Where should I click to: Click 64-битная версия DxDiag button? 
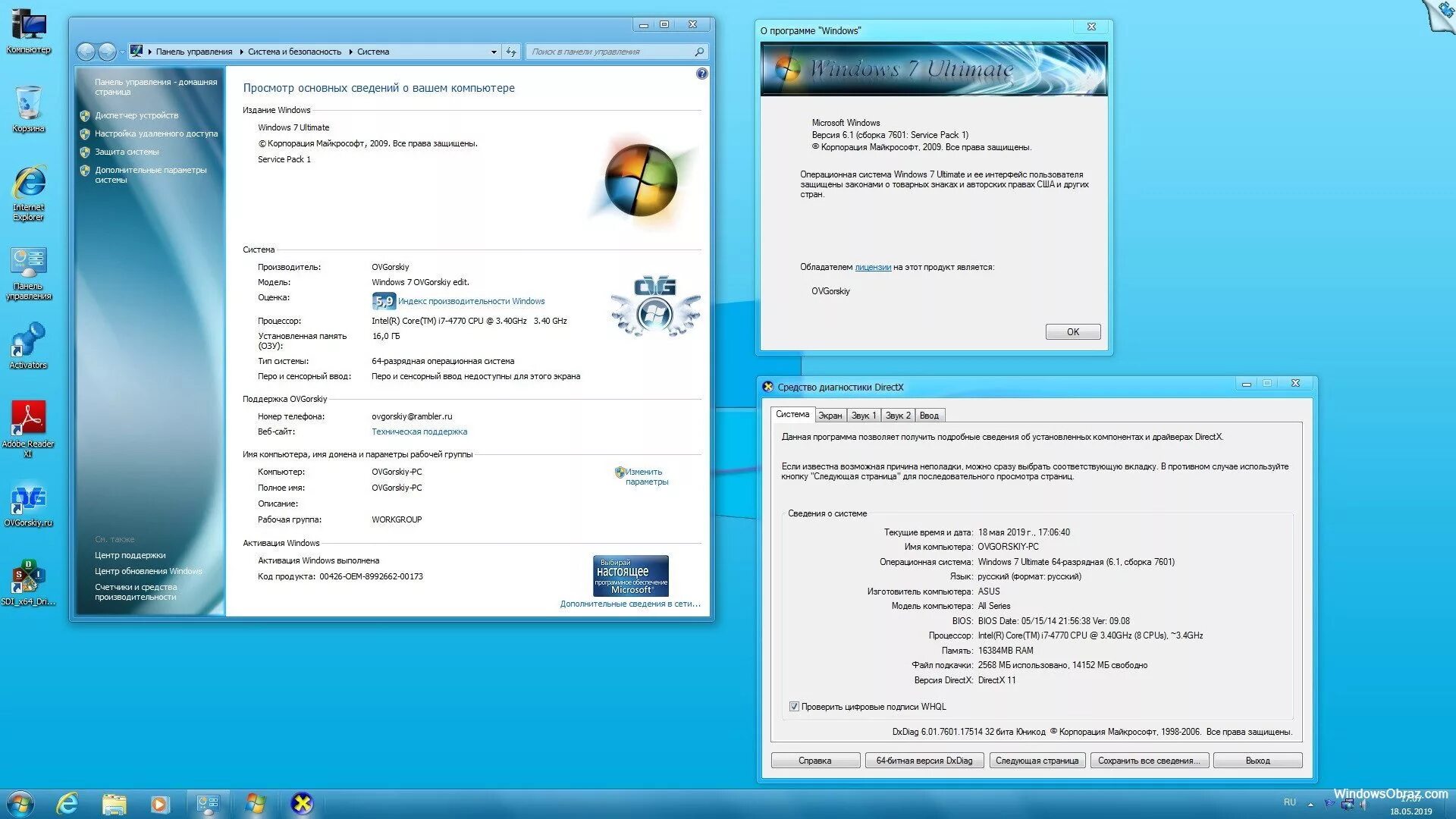(924, 761)
